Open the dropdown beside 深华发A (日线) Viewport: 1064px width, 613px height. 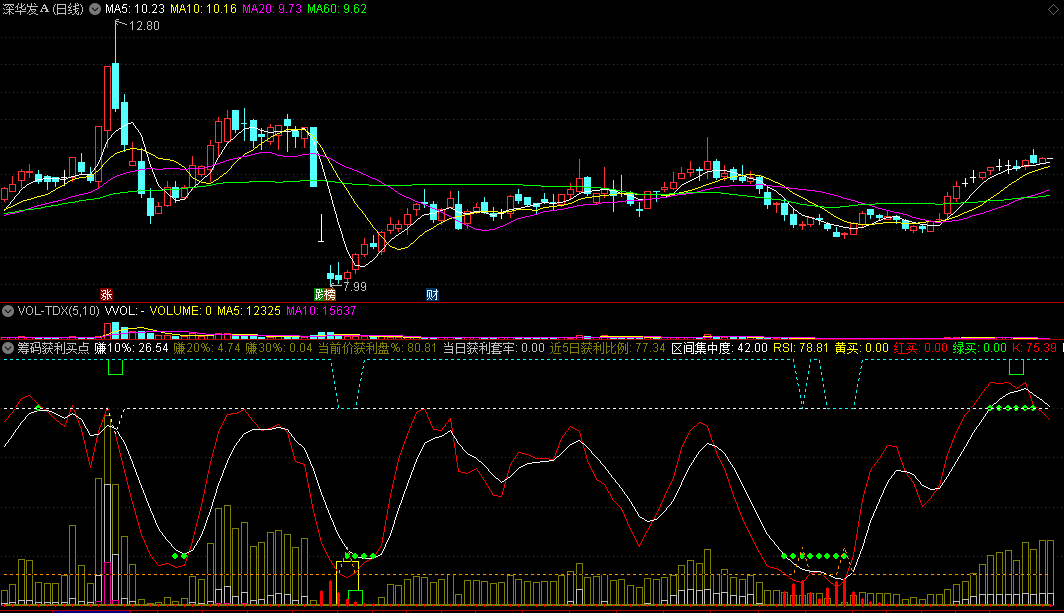(x=95, y=10)
